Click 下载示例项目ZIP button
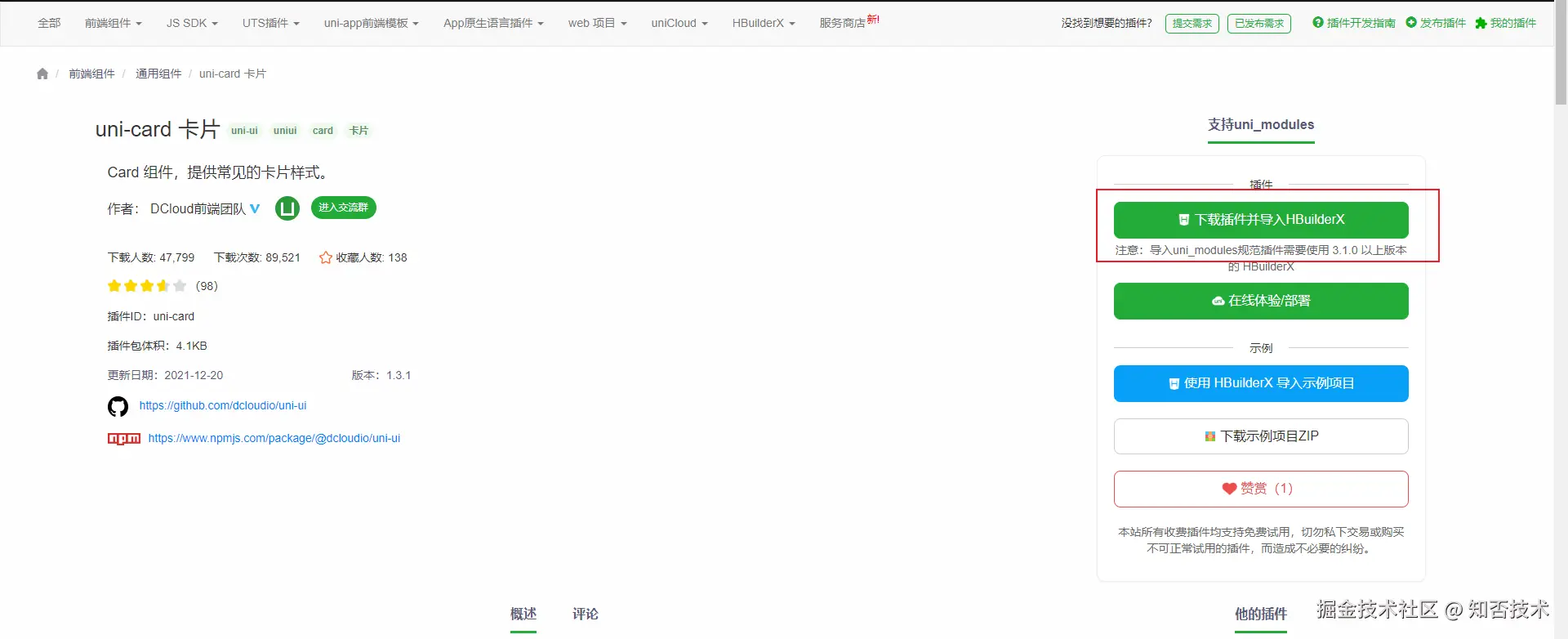The width and height of the screenshot is (1568, 639). click(x=1261, y=436)
